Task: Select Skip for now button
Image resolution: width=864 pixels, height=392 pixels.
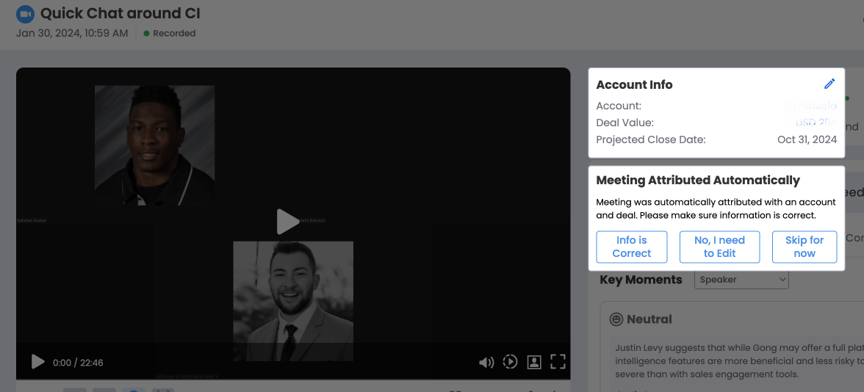Action: point(804,247)
